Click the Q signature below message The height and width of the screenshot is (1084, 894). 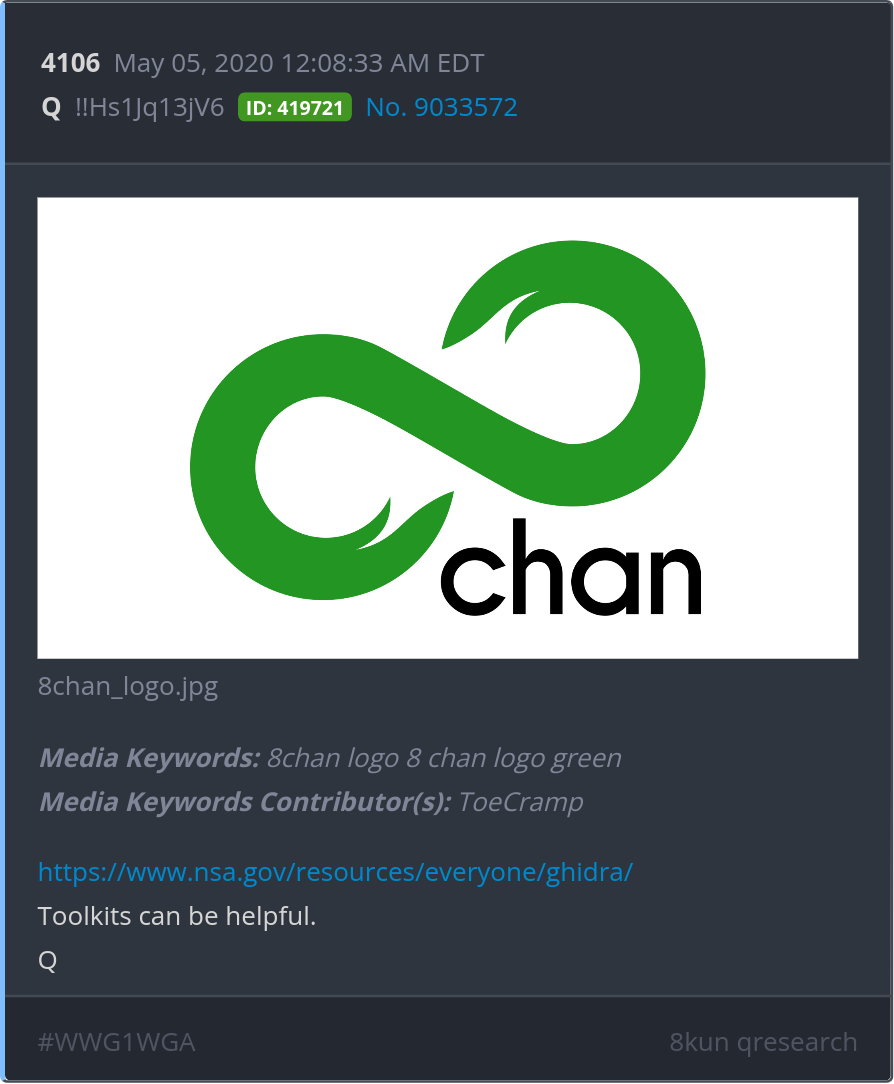[48, 960]
